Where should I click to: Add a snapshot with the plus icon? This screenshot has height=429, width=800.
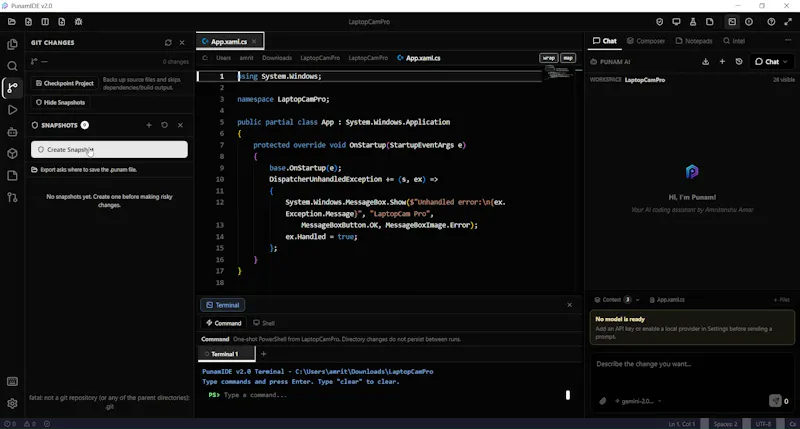(149, 125)
